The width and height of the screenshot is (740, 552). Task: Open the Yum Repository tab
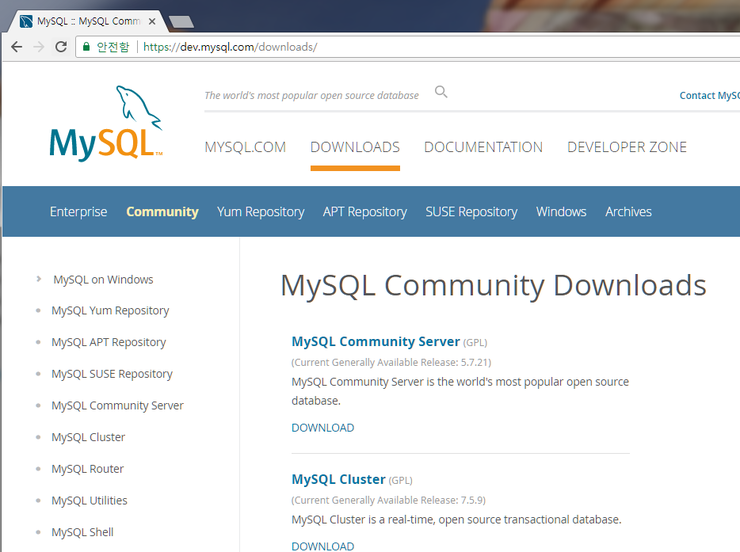tap(261, 212)
